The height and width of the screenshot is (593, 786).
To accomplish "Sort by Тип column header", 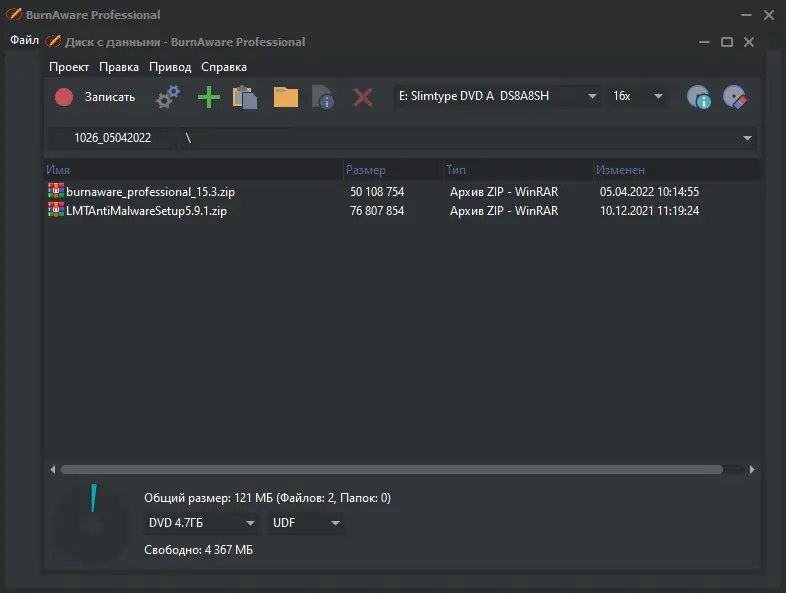I will 518,170.
